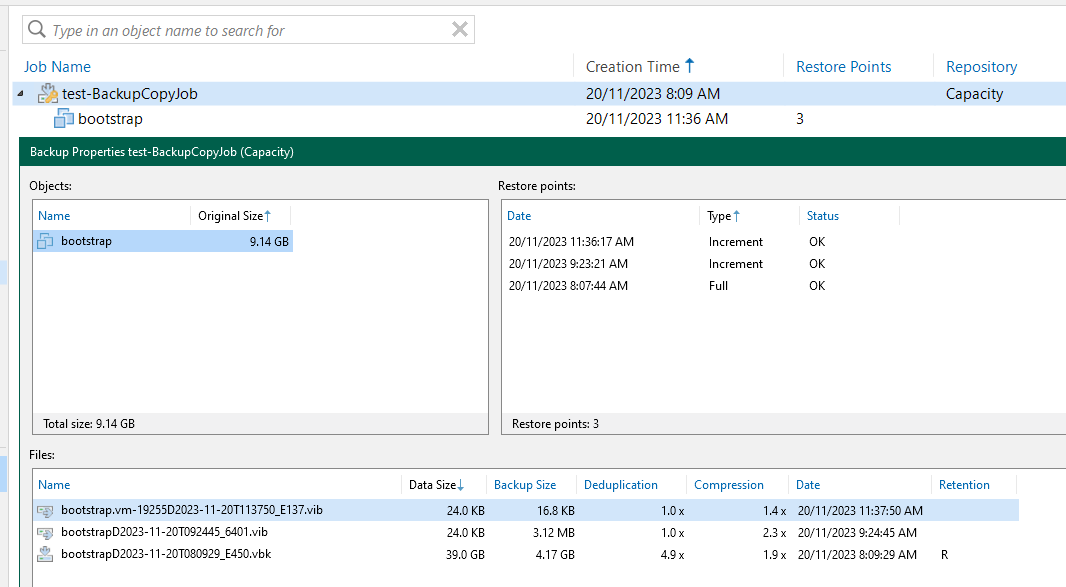This screenshot has height=587, width=1066.
Task: Click the Repository column header
Action: [x=981, y=67]
